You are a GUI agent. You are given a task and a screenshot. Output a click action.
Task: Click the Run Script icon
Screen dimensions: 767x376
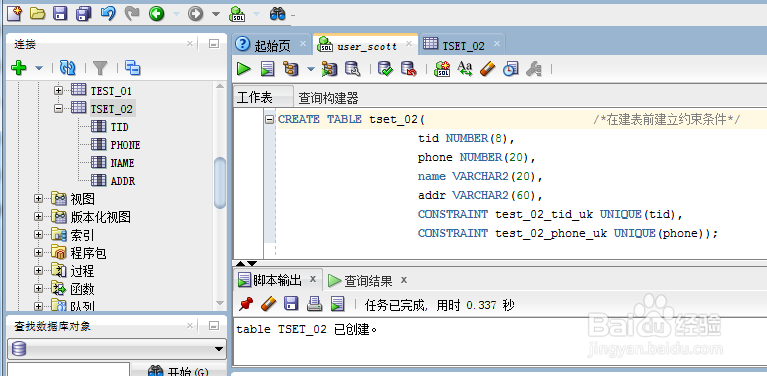click(267, 69)
